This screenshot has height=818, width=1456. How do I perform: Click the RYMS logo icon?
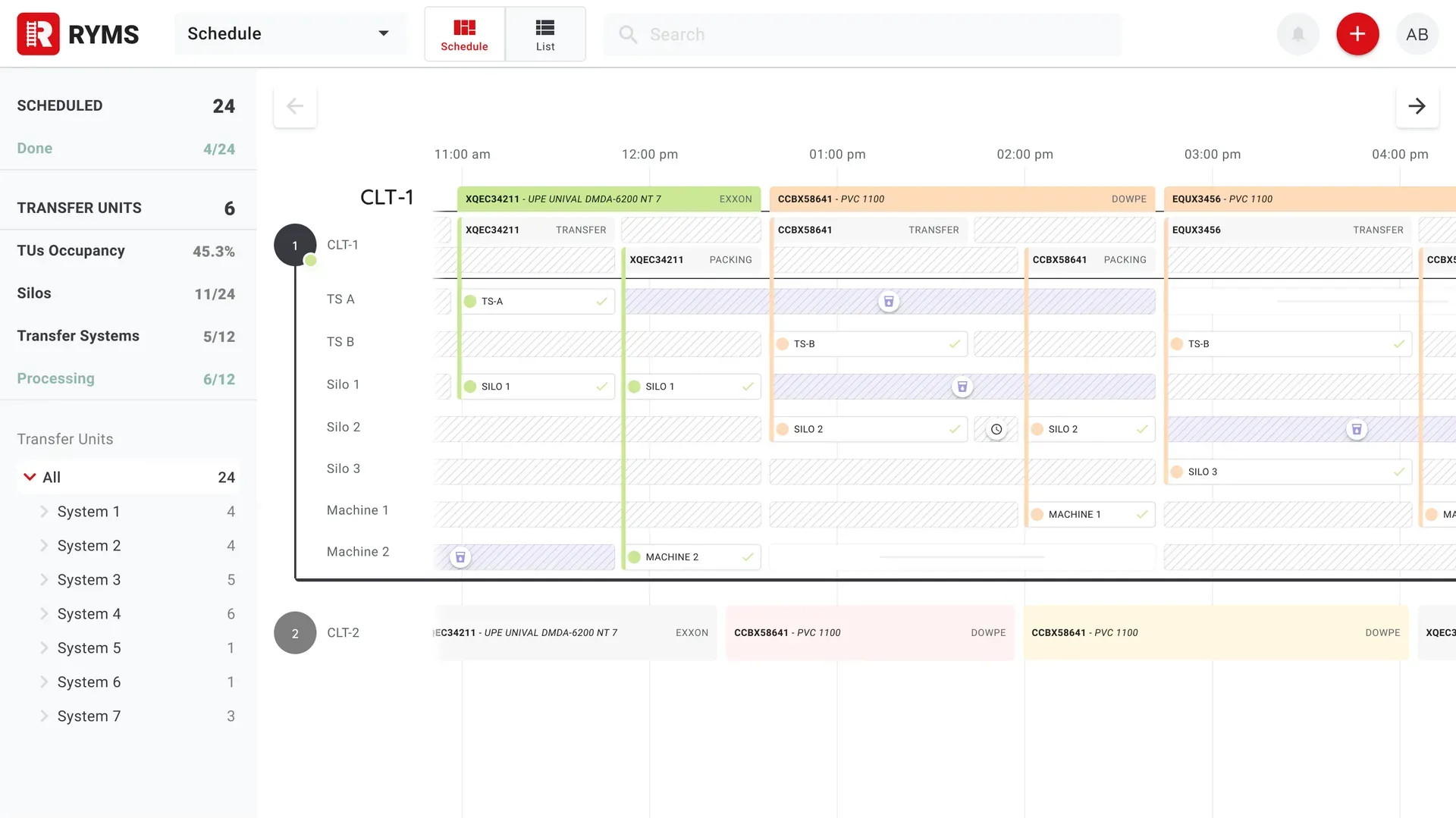pos(38,34)
